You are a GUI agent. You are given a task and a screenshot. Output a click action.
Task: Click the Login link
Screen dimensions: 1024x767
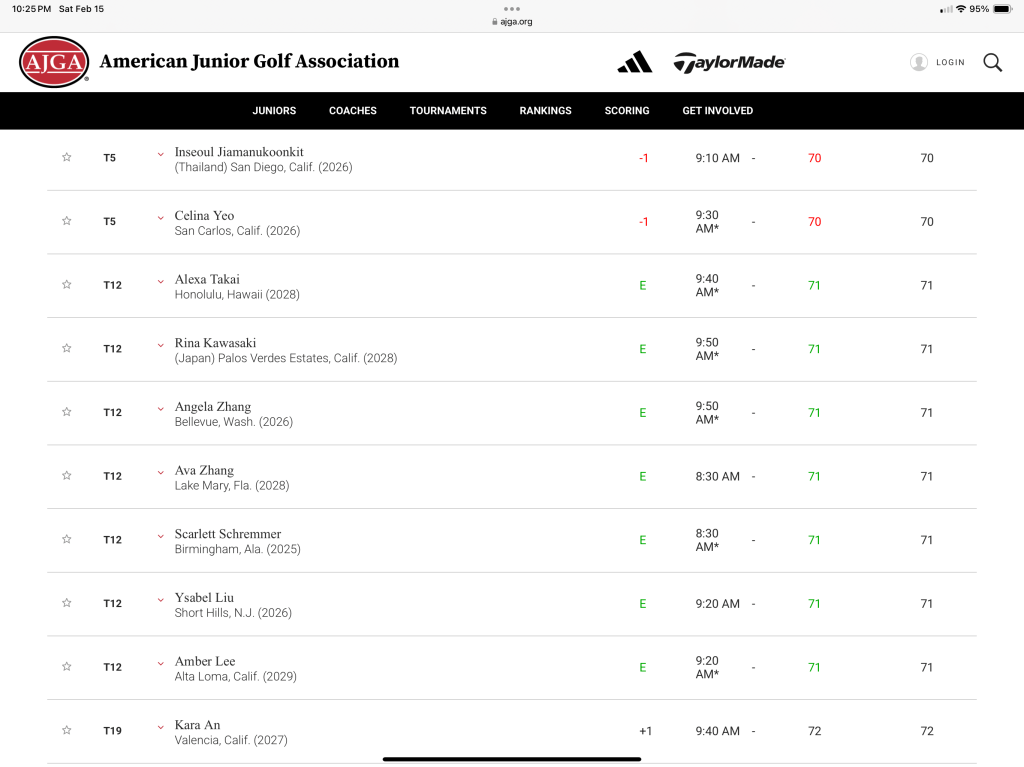pos(950,62)
